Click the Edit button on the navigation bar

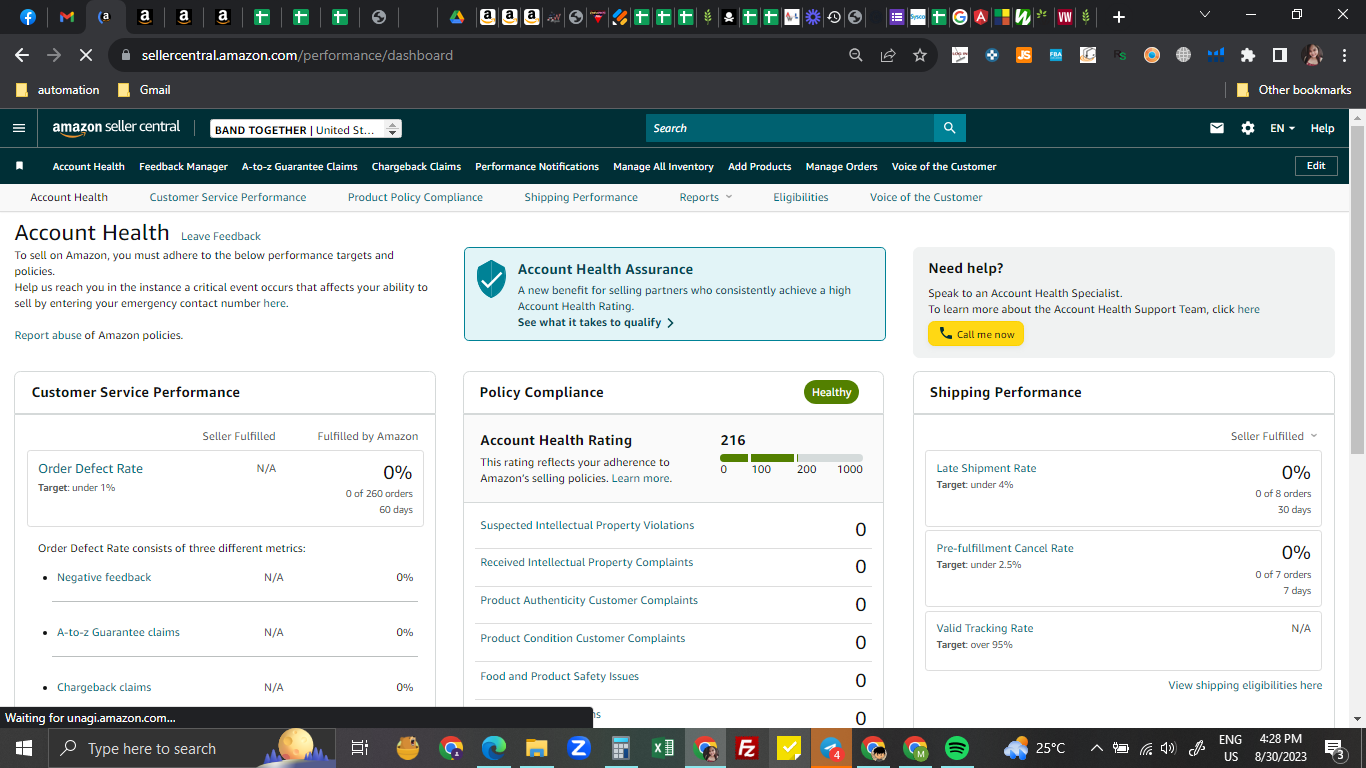(x=1316, y=166)
